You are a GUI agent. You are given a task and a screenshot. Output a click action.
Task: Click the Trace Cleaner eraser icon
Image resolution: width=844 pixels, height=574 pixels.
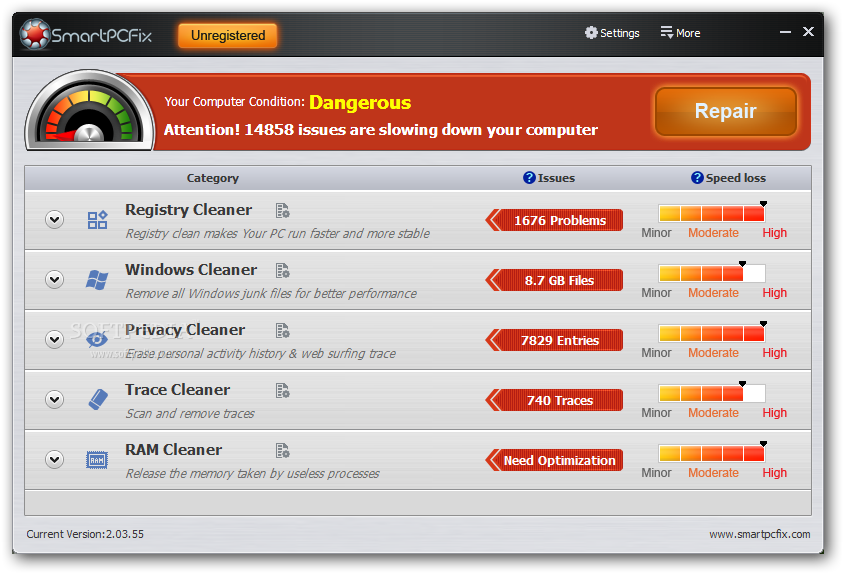pyautogui.click(x=97, y=400)
